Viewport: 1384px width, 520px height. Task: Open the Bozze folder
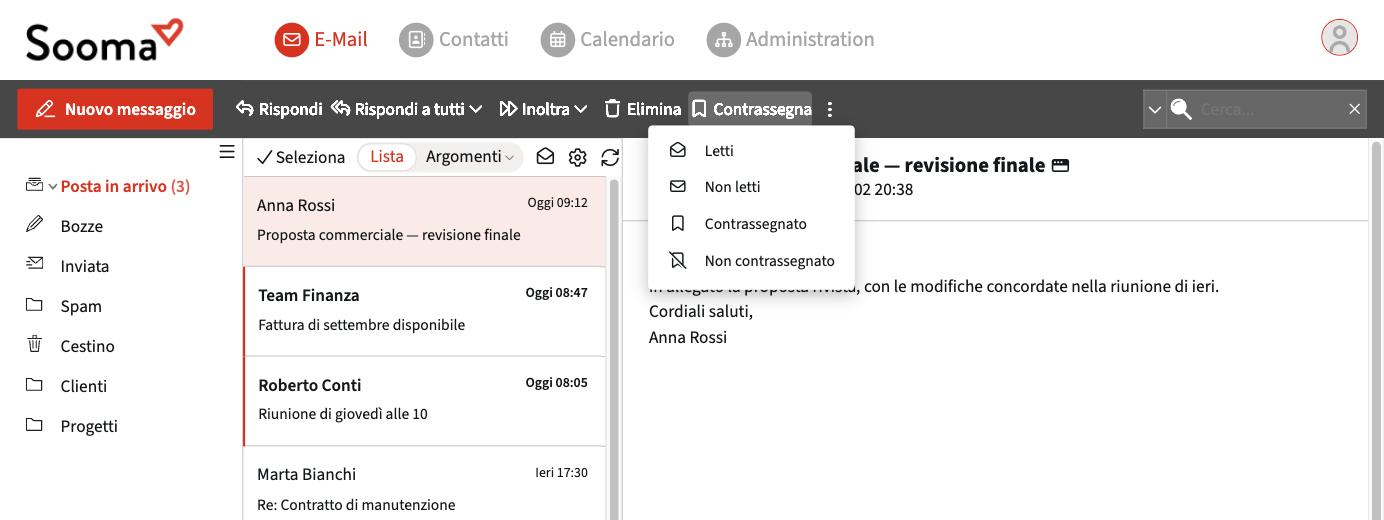point(82,226)
